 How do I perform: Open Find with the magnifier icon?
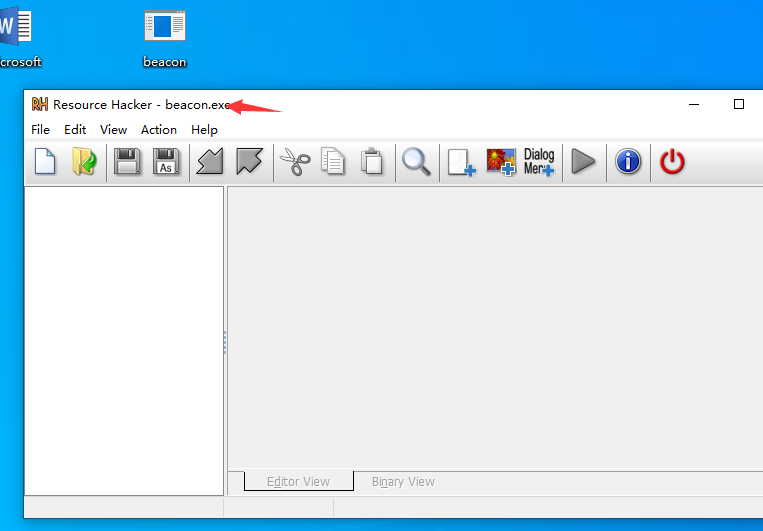pyautogui.click(x=417, y=162)
